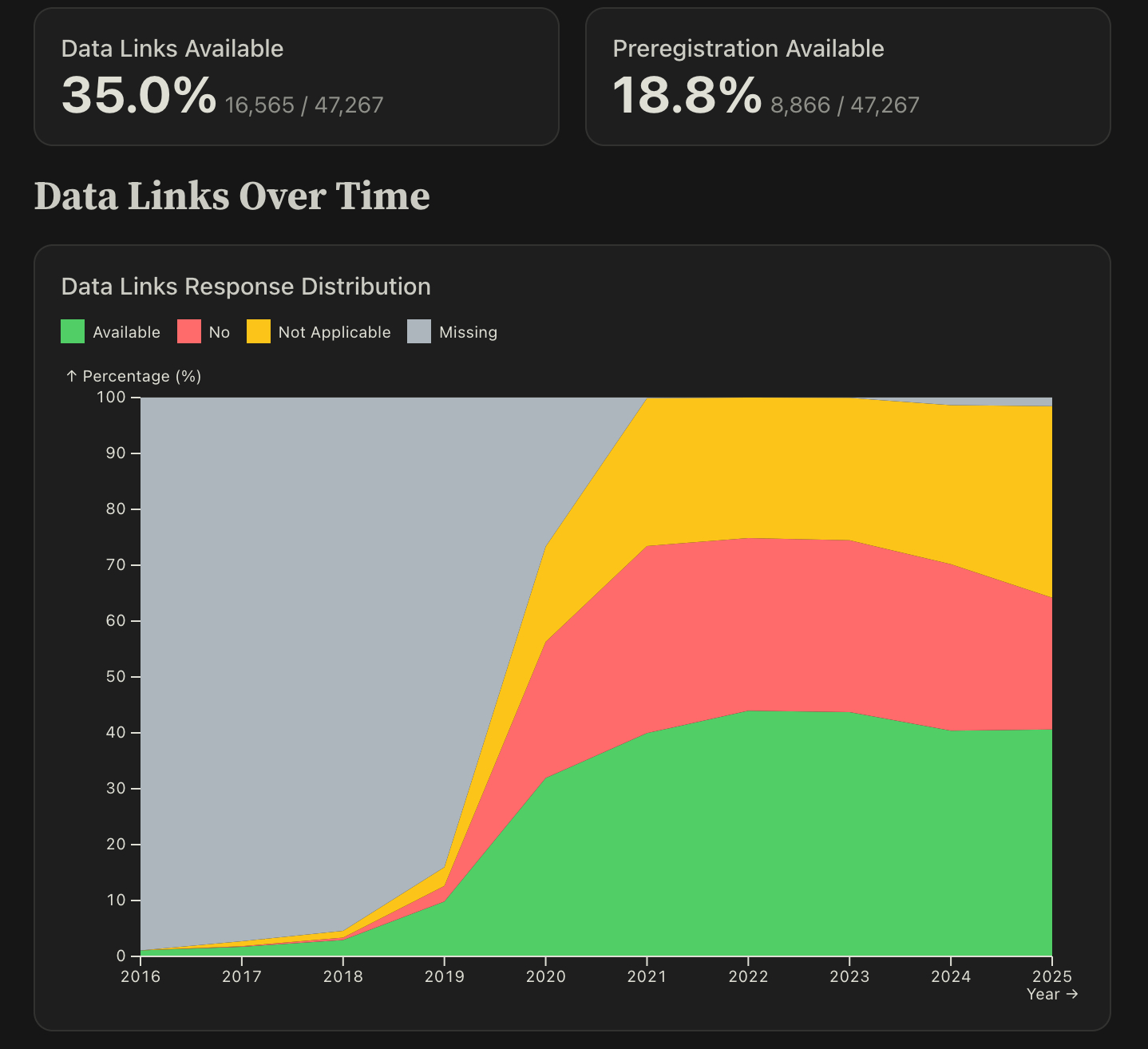Screen dimensions: 1148x1049
Task: Click the Preregistration Available 18.8% card
Action: [x=848, y=77]
